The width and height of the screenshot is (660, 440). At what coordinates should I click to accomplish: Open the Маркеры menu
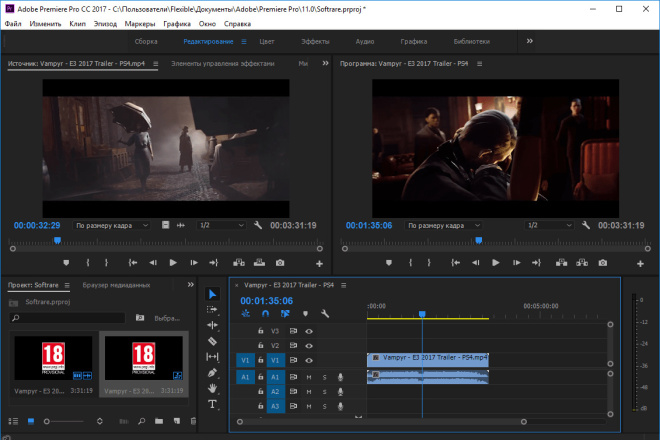pos(140,24)
